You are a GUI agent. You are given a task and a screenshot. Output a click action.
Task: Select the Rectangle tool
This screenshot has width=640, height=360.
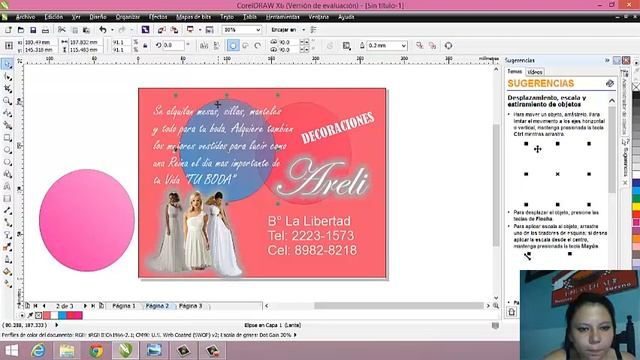pyautogui.click(x=7, y=138)
